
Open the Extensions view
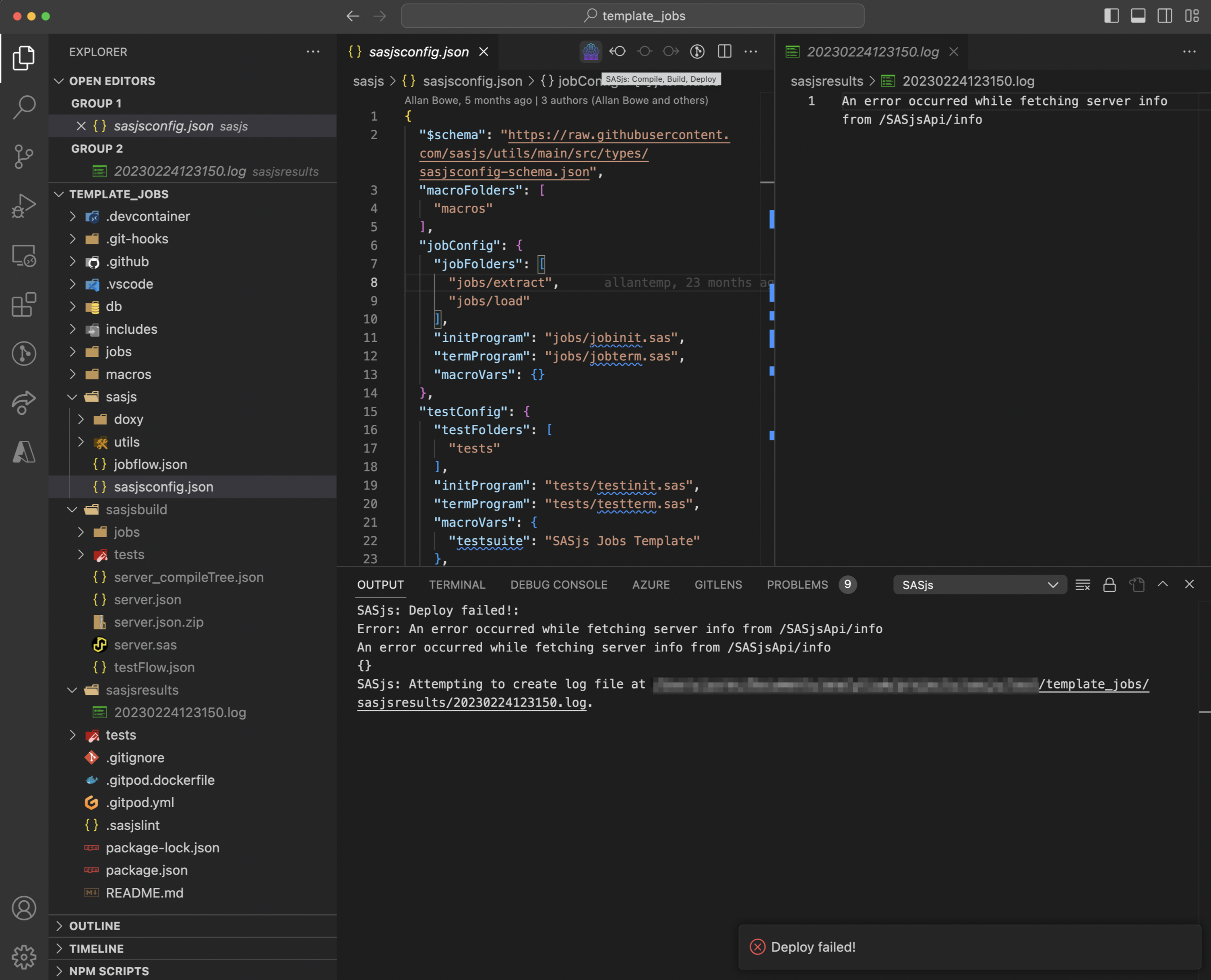(24, 305)
